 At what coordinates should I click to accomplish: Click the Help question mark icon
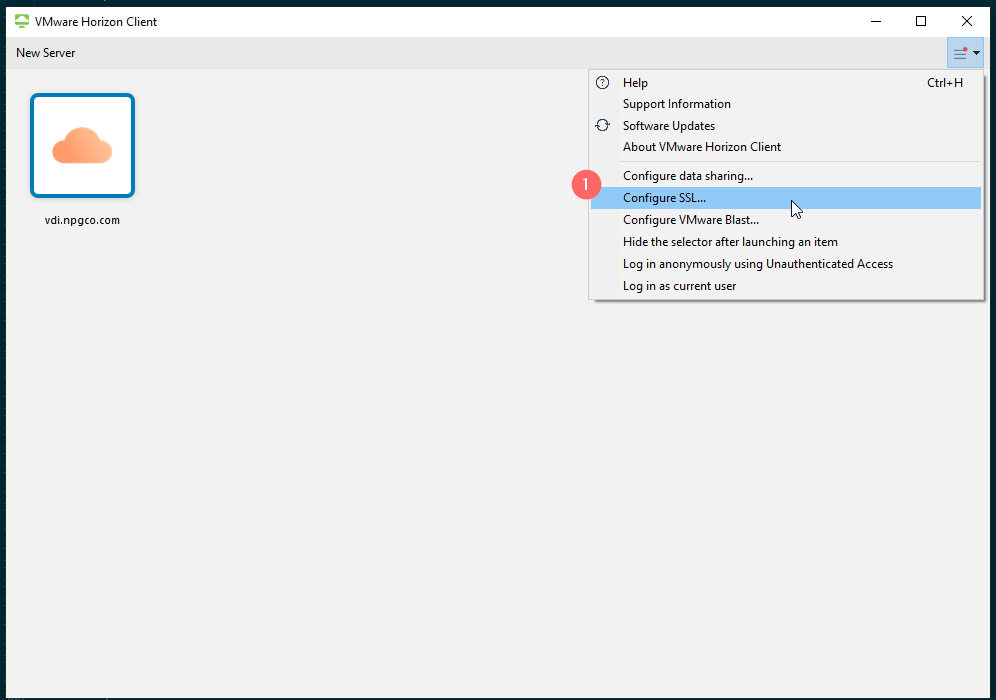602,82
